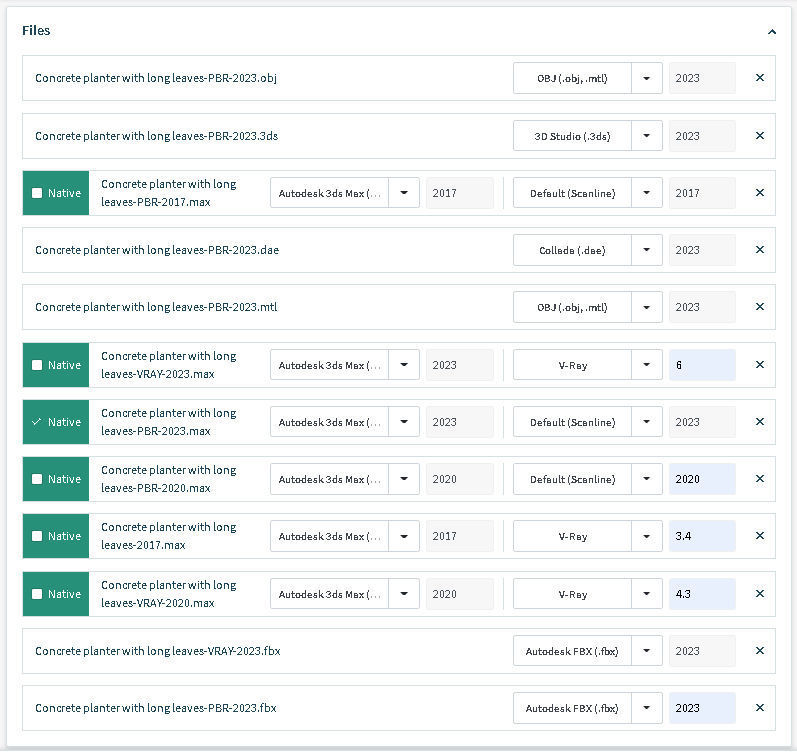Image resolution: width=797 pixels, height=752 pixels.
Task: Remove the PBR-2023.obj file with X
Action: (759, 78)
